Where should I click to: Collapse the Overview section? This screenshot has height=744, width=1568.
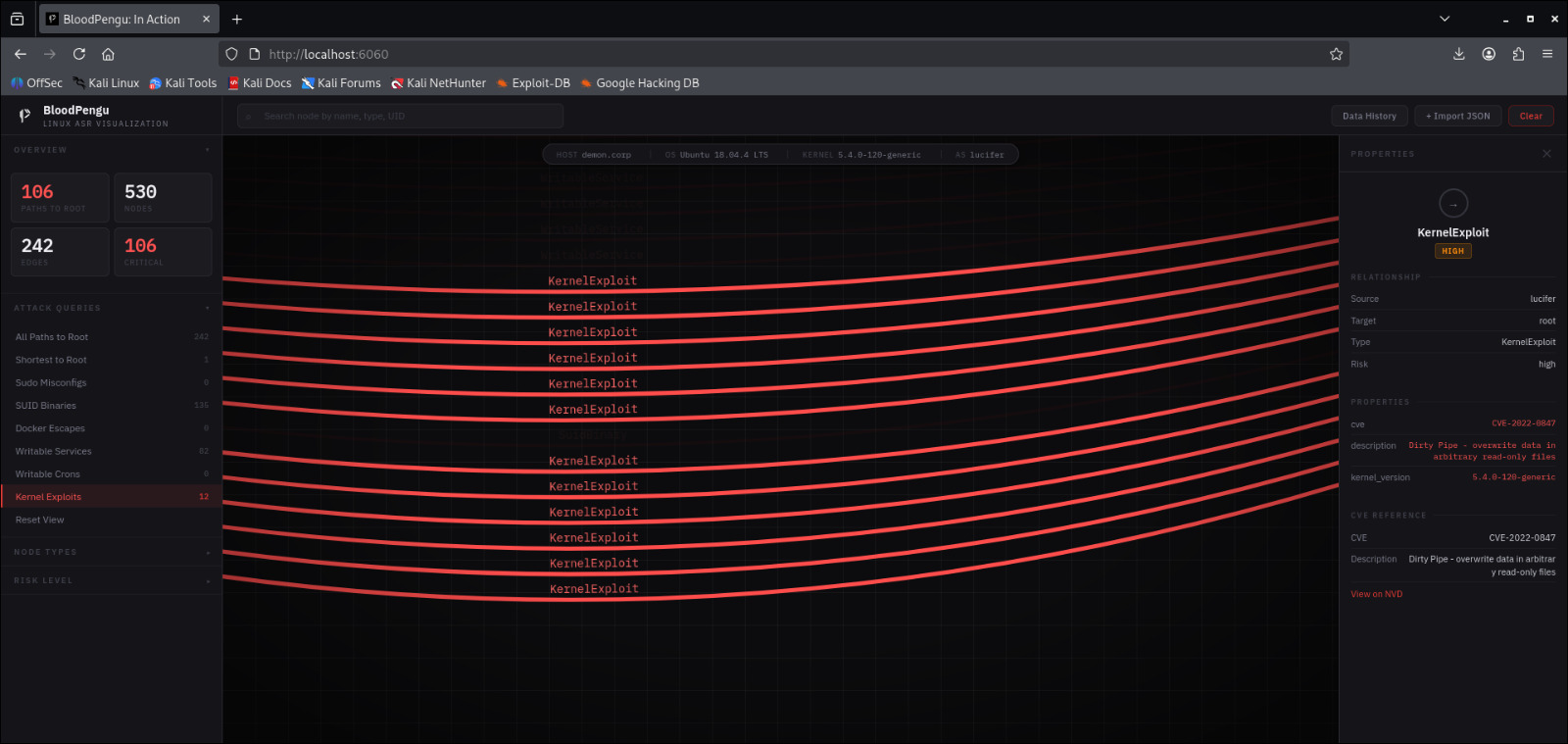click(x=207, y=150)
